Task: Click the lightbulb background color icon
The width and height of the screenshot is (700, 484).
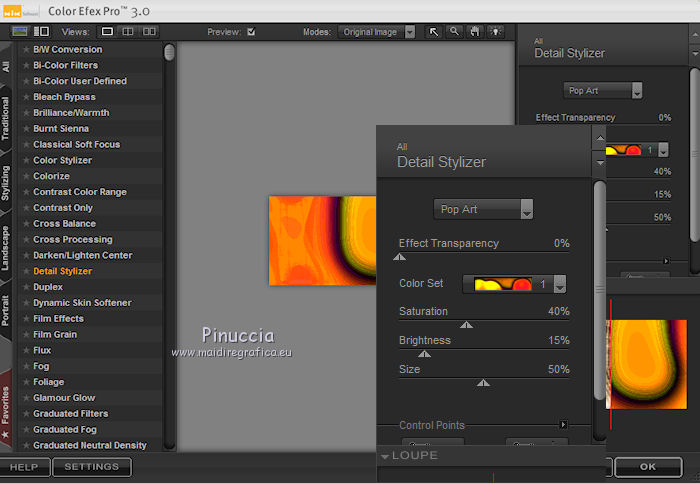Action: 496,32
